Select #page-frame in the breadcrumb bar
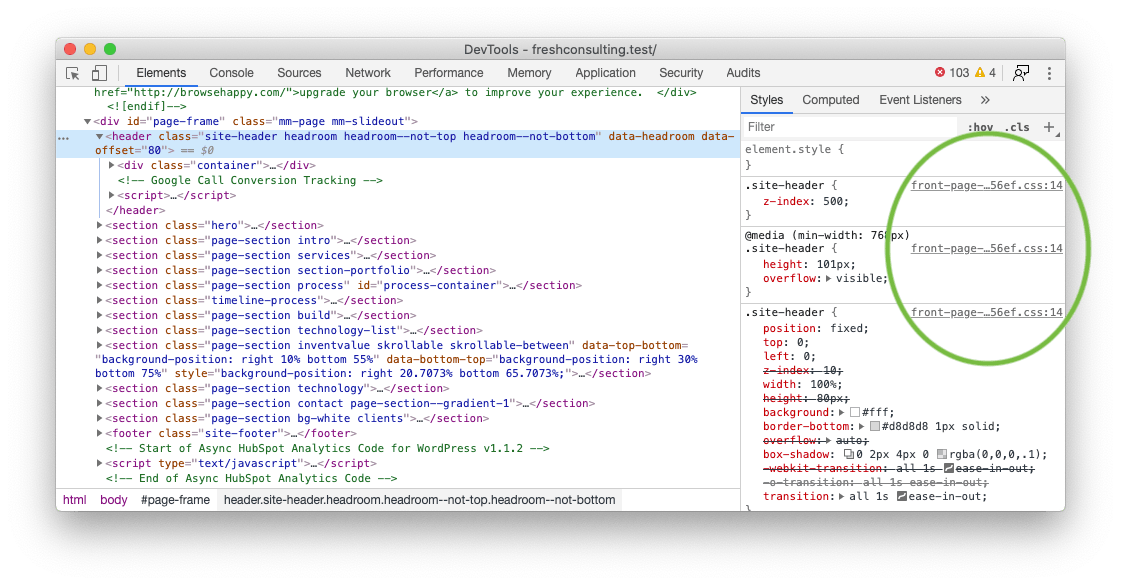1121x585 pixels. (x=175, y=500)
